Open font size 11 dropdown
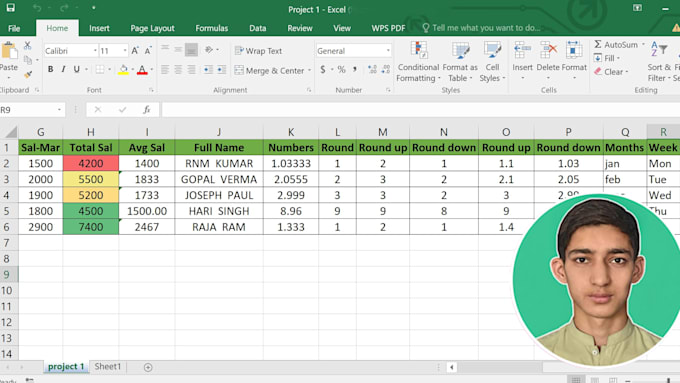The image size is (680, 383). [x=125, y=51]
